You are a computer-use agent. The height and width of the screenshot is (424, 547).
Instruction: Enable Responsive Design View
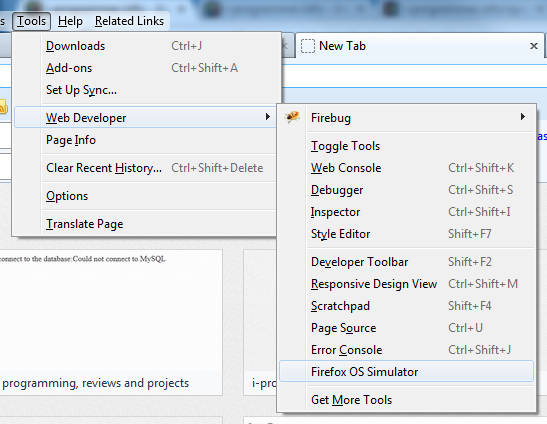(406, 284)
